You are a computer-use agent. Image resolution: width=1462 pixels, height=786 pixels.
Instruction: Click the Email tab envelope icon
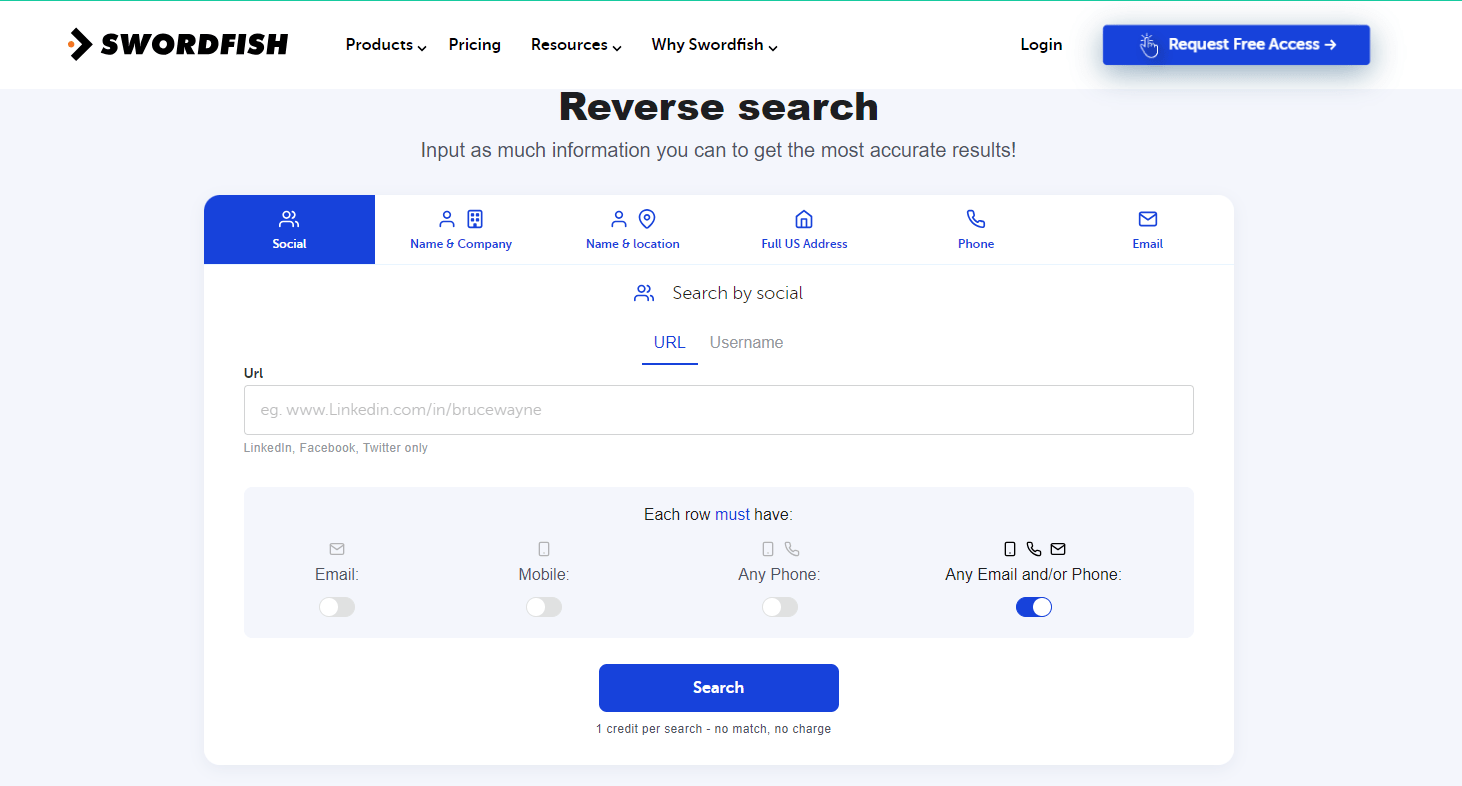tap(1148, 219)
